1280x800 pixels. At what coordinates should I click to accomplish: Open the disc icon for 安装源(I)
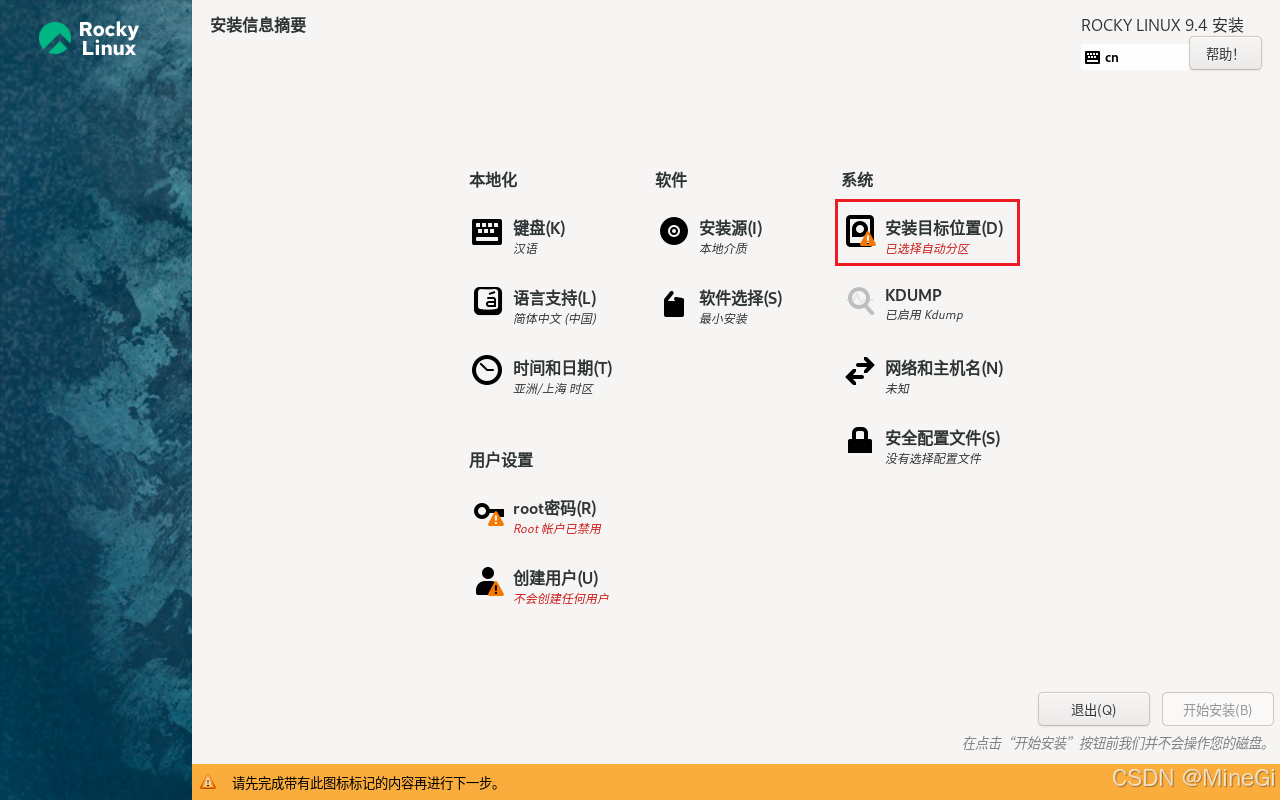coord(674,231)
